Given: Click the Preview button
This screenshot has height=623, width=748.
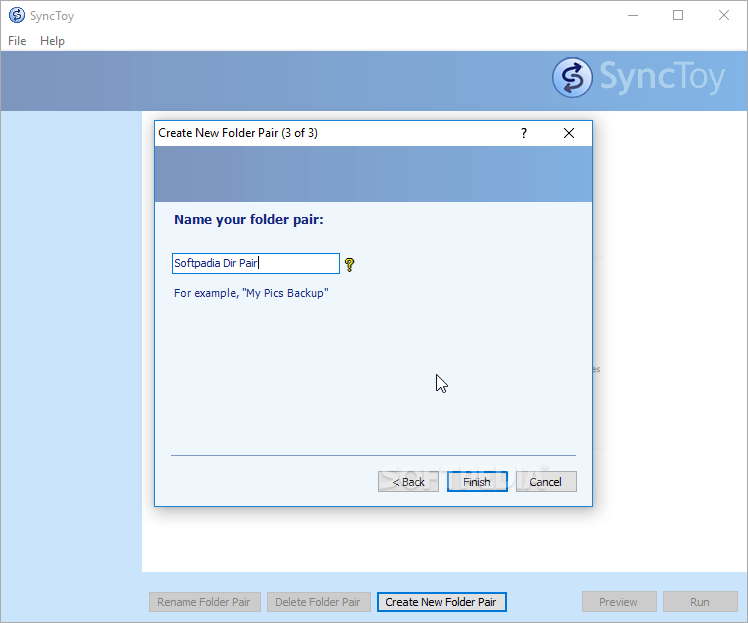Looking at the screenshot, I should coord(619,602).
